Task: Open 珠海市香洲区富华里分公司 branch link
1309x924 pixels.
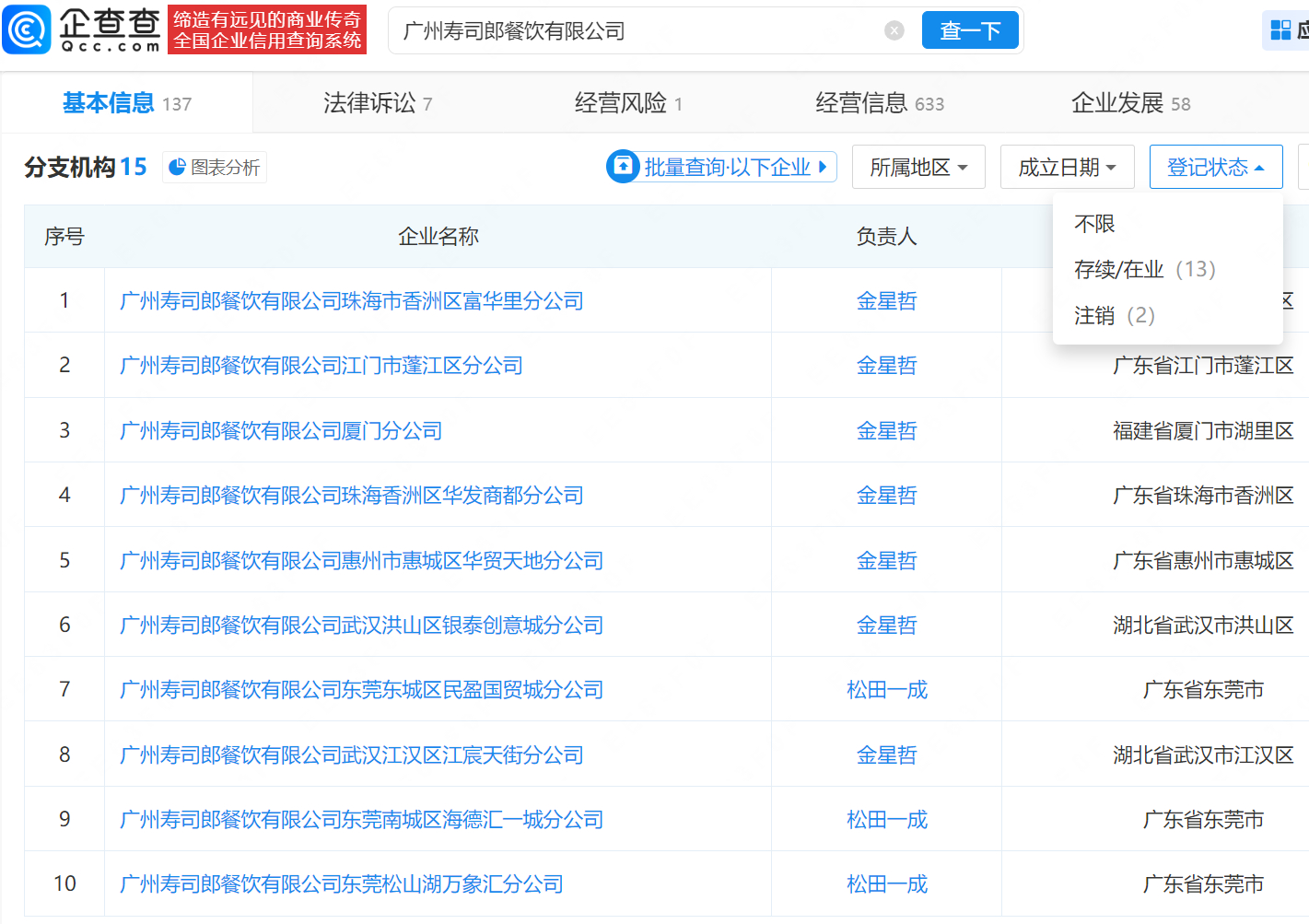Action: [352, 301]
